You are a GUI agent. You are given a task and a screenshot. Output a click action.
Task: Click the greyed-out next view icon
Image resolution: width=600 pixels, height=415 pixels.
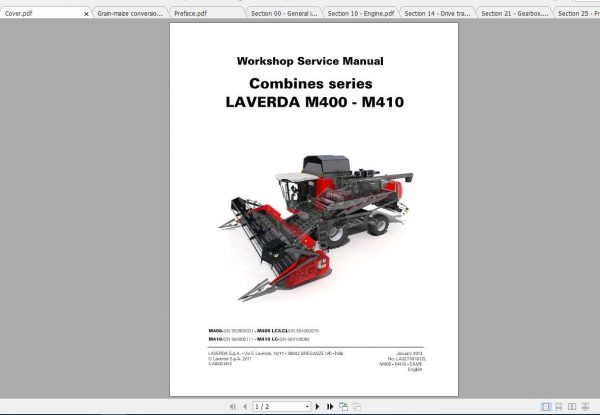357,407
